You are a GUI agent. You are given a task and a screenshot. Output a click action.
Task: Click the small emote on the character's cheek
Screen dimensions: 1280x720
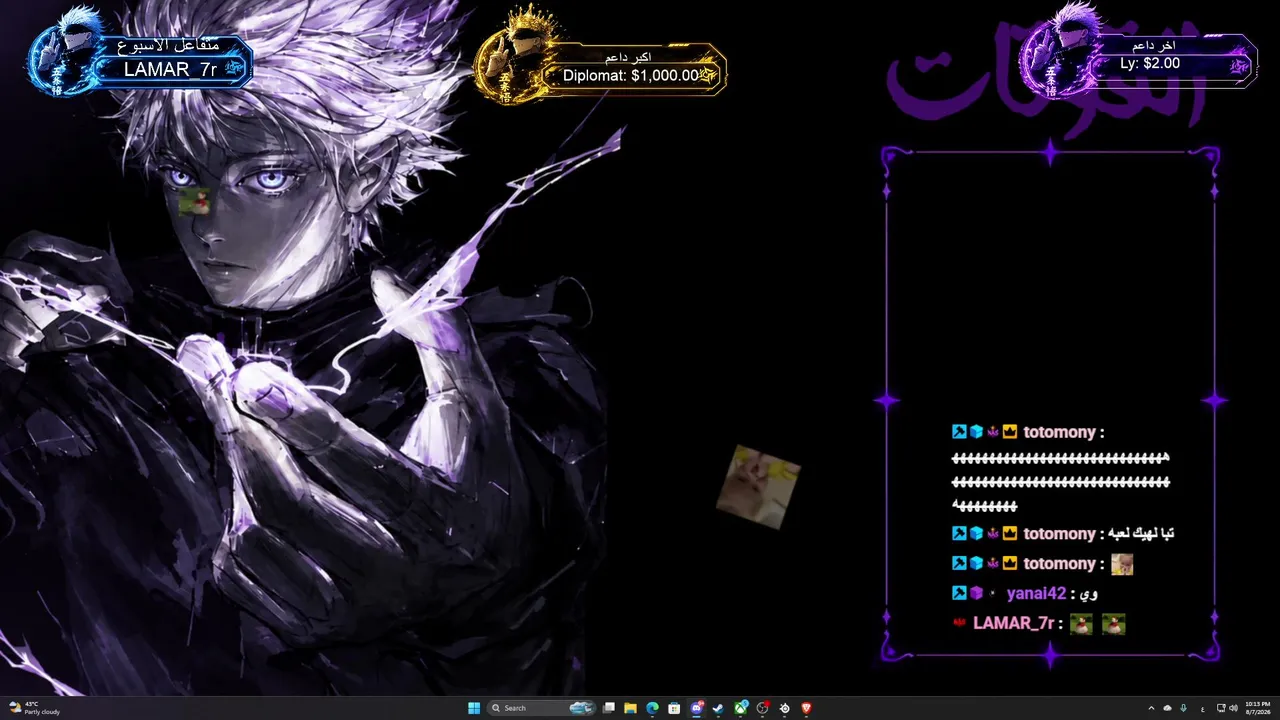(196, 200)
